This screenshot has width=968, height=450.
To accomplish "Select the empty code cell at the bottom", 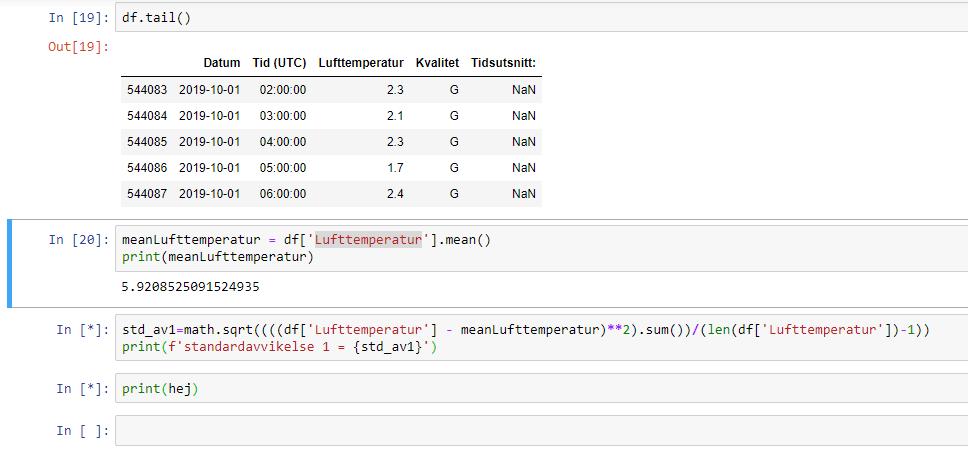I will point(540,431).
